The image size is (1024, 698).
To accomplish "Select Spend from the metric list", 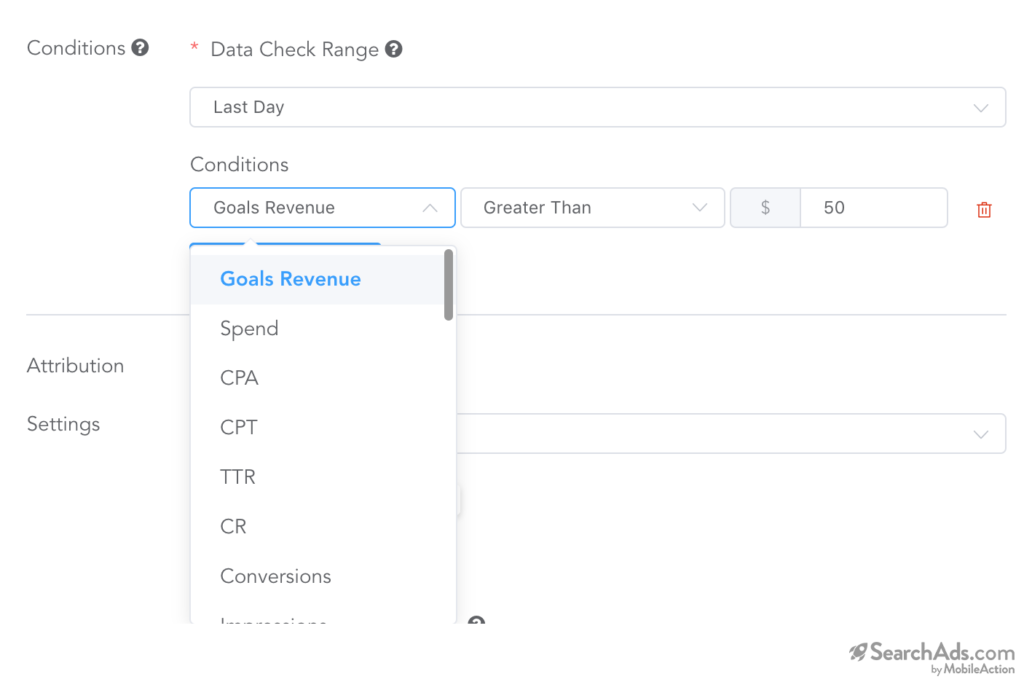I will [x=249, y=329].
